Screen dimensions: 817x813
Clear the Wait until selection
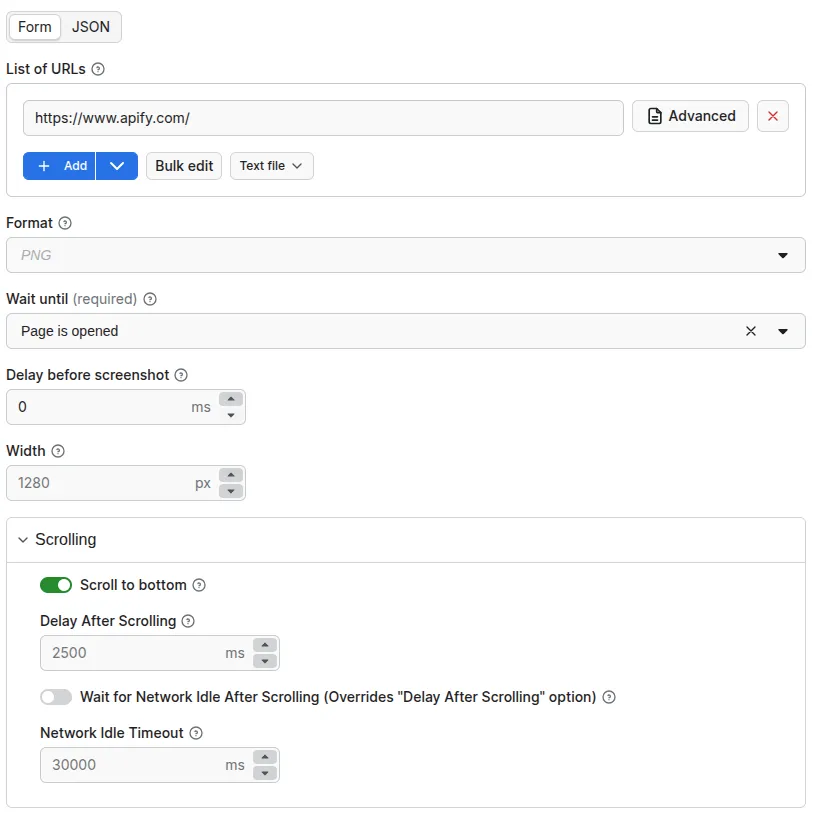tap(751, 331)
